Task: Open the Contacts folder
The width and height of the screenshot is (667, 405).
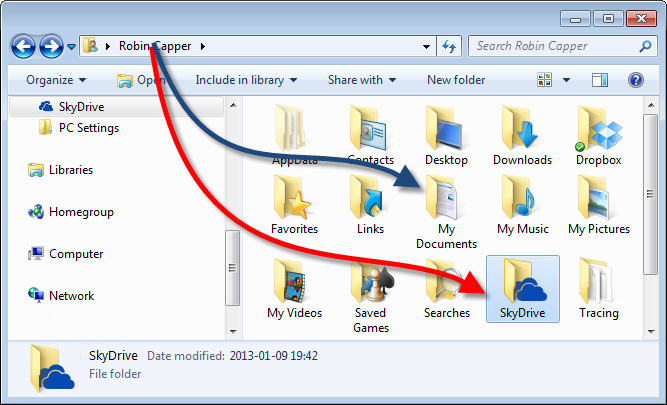Action: click(x=370, y=130)
